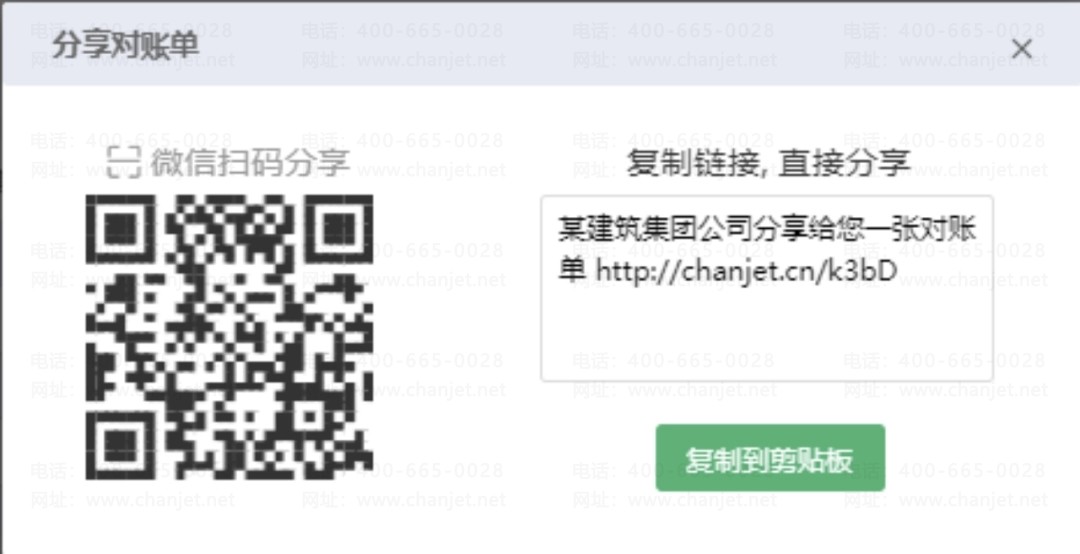The image size is (1080, 554).
Task: Click the QR code bottom-left finder square
Action: [x=120, y=446]
